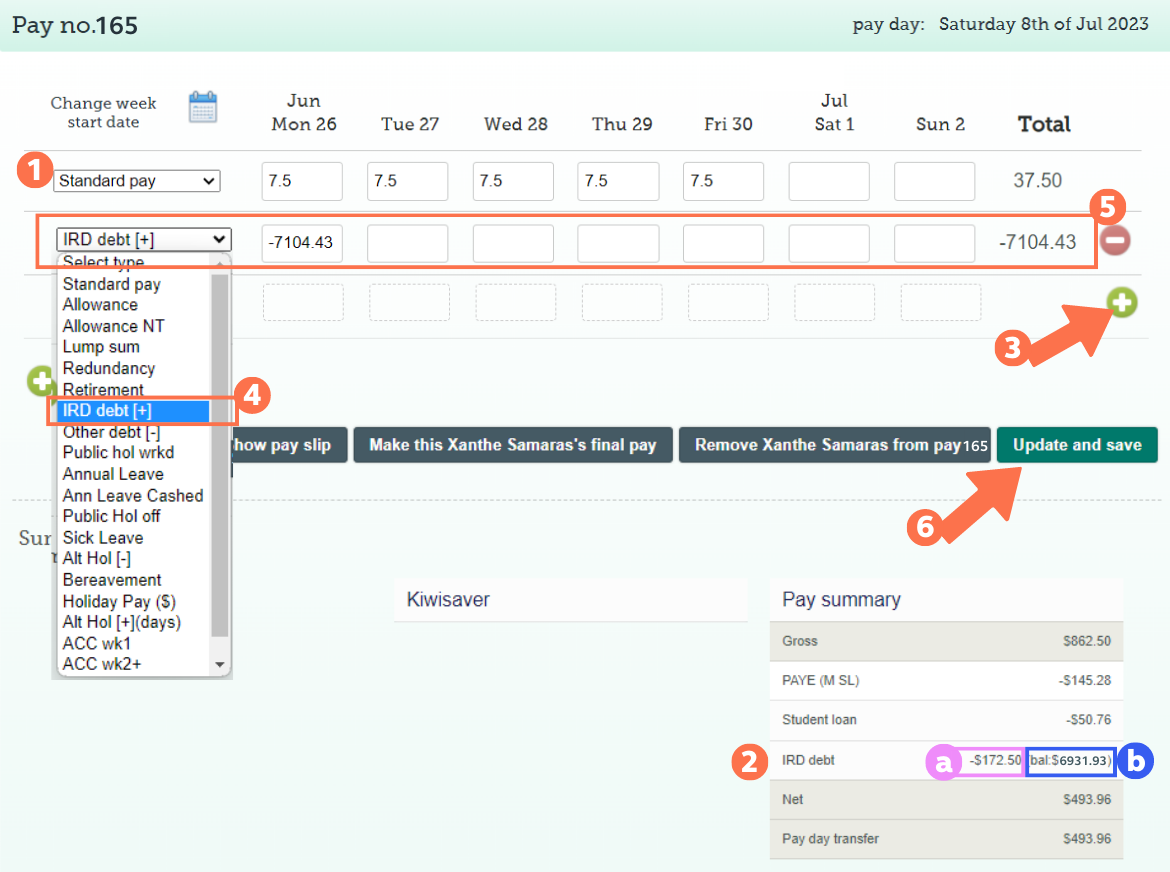The height and width of the screenshot is (872, 1170).
Task: Choose Annual Leave in the type list
Action: (113, 474)
